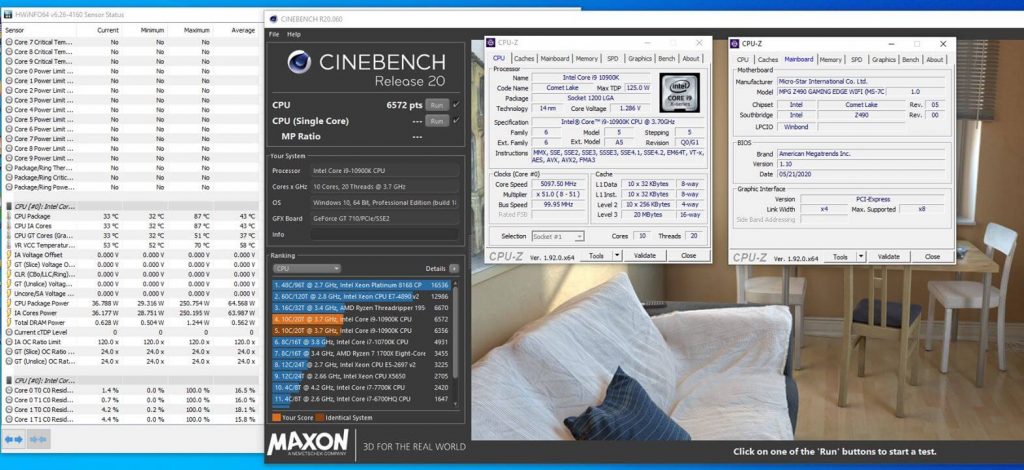
Task: Click the Core Speed value 5097.50 MHz
Action: [558, 184]
